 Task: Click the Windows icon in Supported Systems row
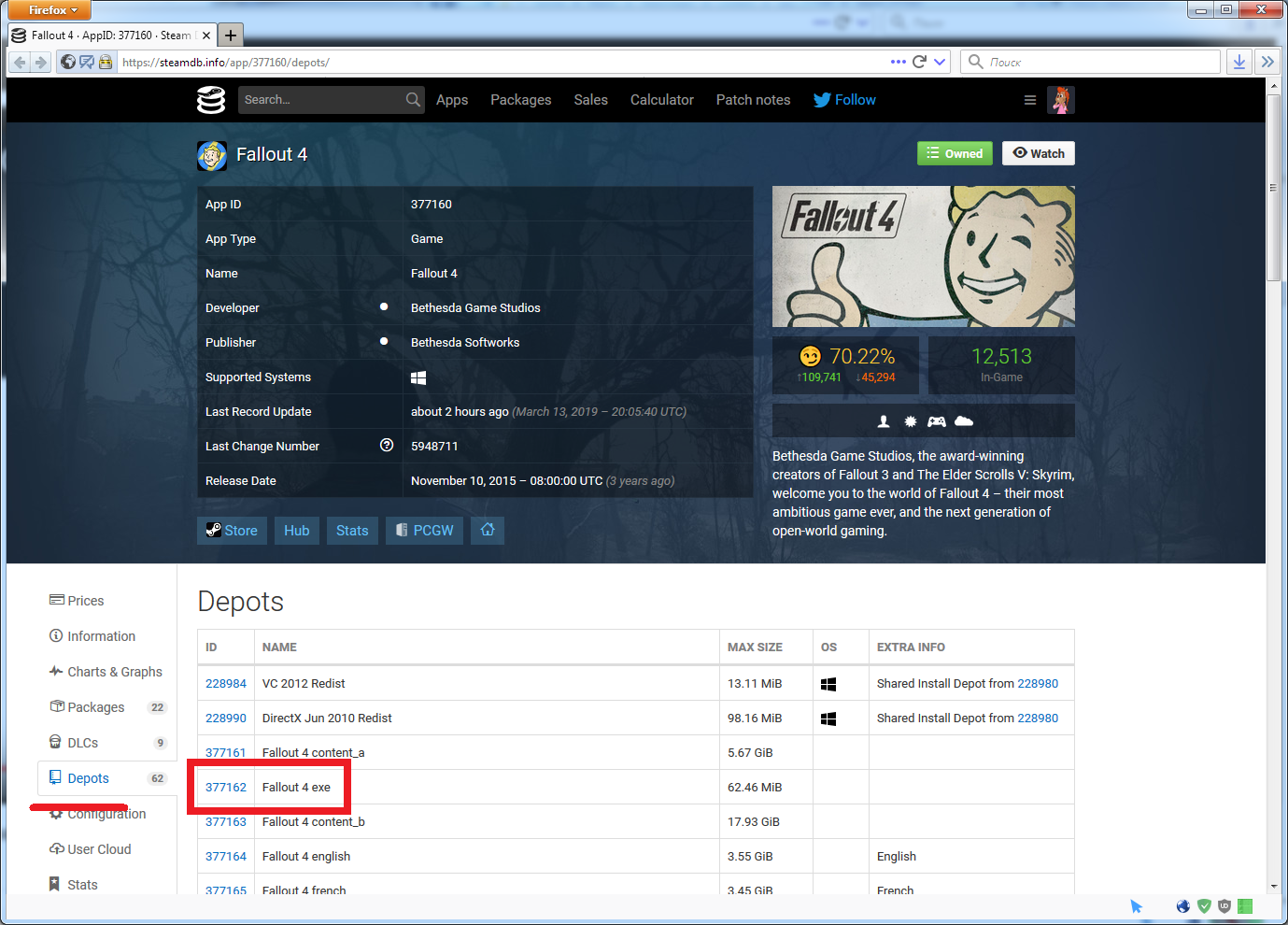pos(418,377)
